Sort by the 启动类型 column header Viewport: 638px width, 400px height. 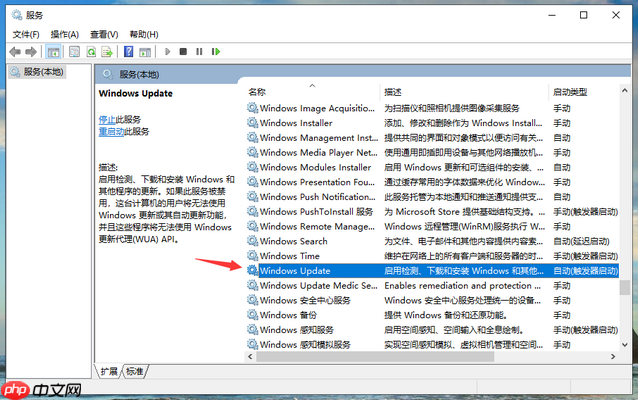click(584, 92)
